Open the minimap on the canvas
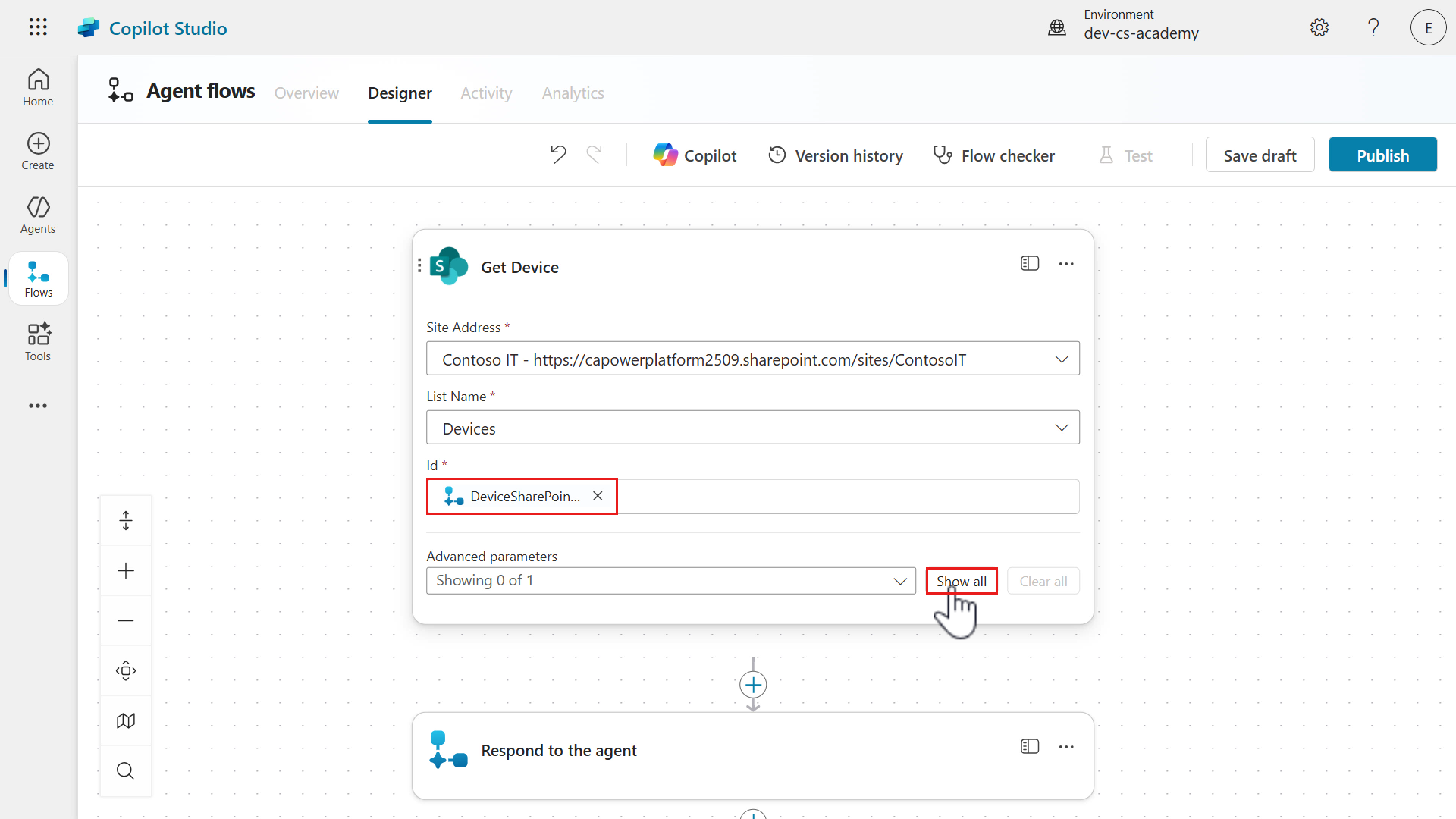1456x819 pixels. 125,720
